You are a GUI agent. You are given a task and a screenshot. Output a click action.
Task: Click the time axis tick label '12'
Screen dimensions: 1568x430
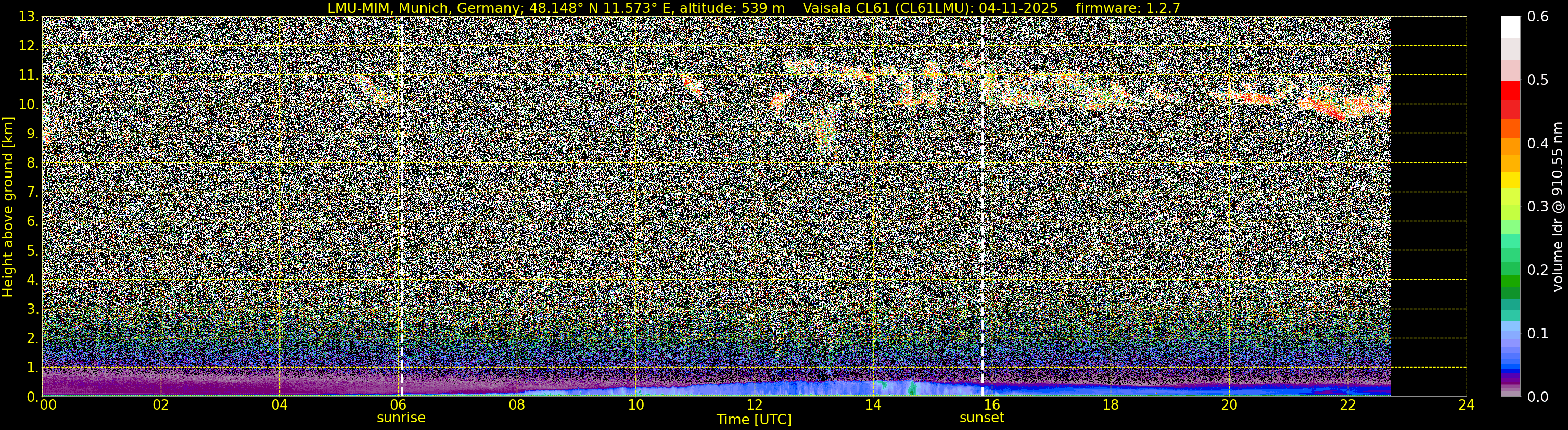pyautogui.click(x=754, y=406)
